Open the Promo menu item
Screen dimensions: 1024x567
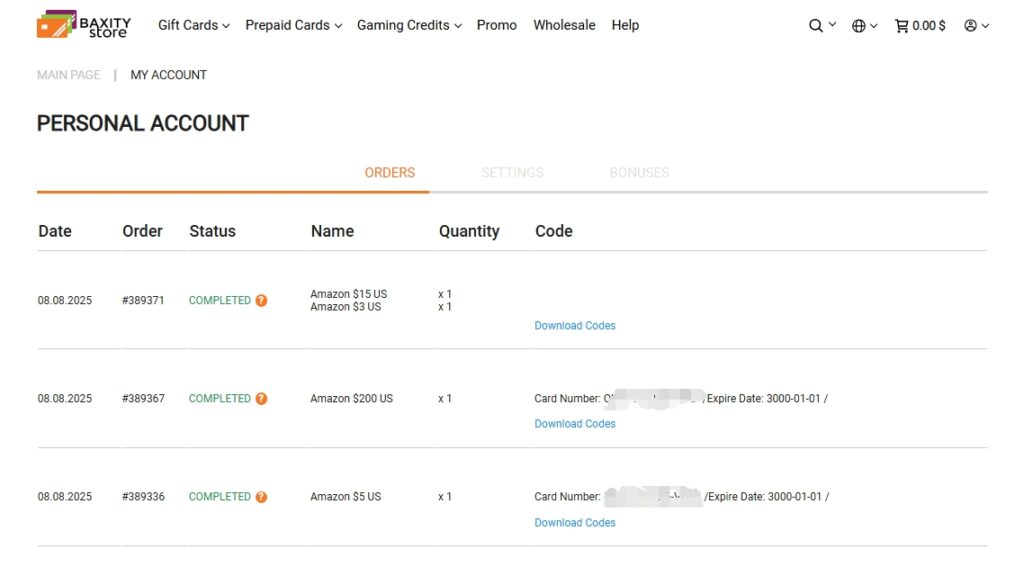(497, 25)
